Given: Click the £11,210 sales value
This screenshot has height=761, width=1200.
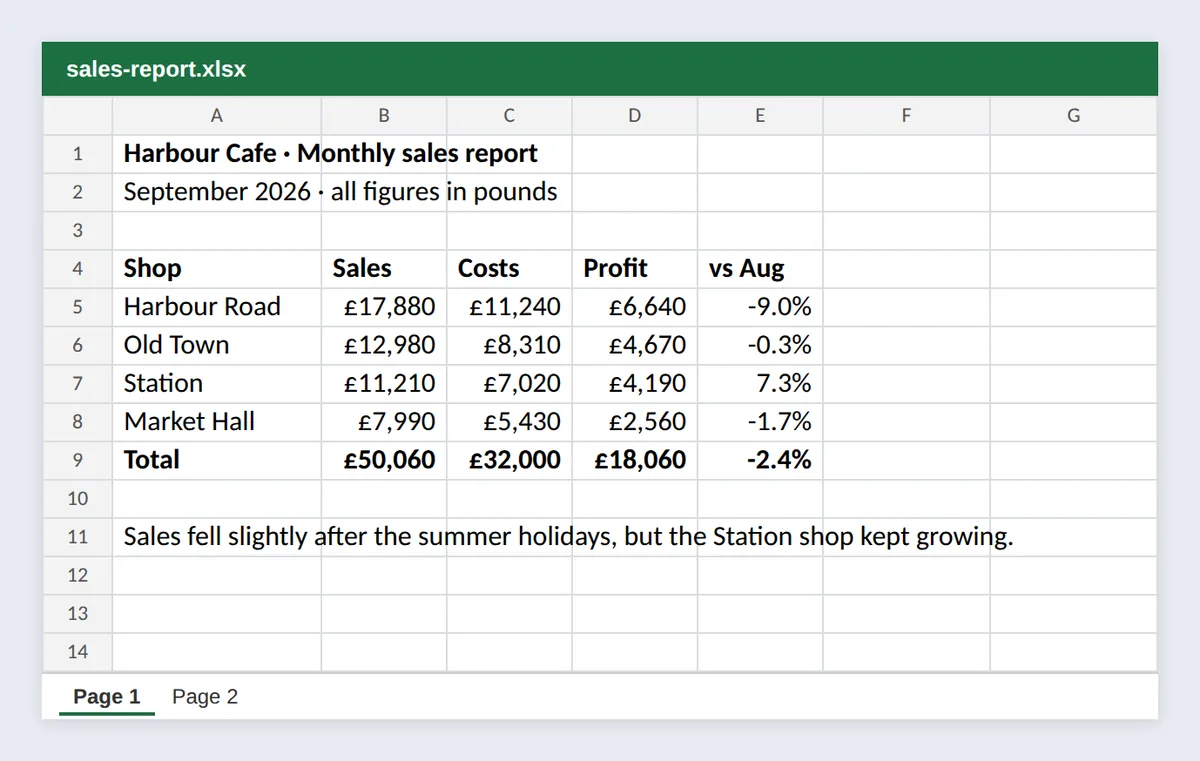Looking at the screenshot, I should coord(384,384).
